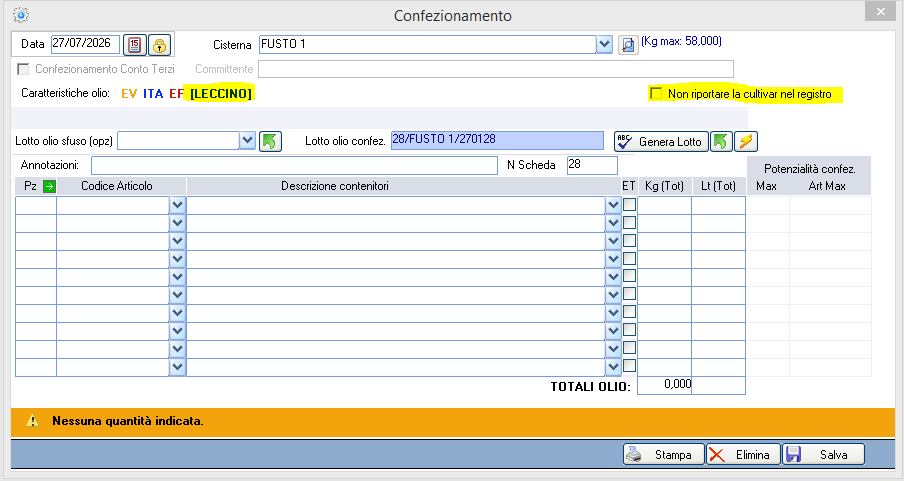This screenshot has width=904, height=481.
Task: Click the yellow warning triangle icon
Action: pyautogui.click(x=32, y=421)
